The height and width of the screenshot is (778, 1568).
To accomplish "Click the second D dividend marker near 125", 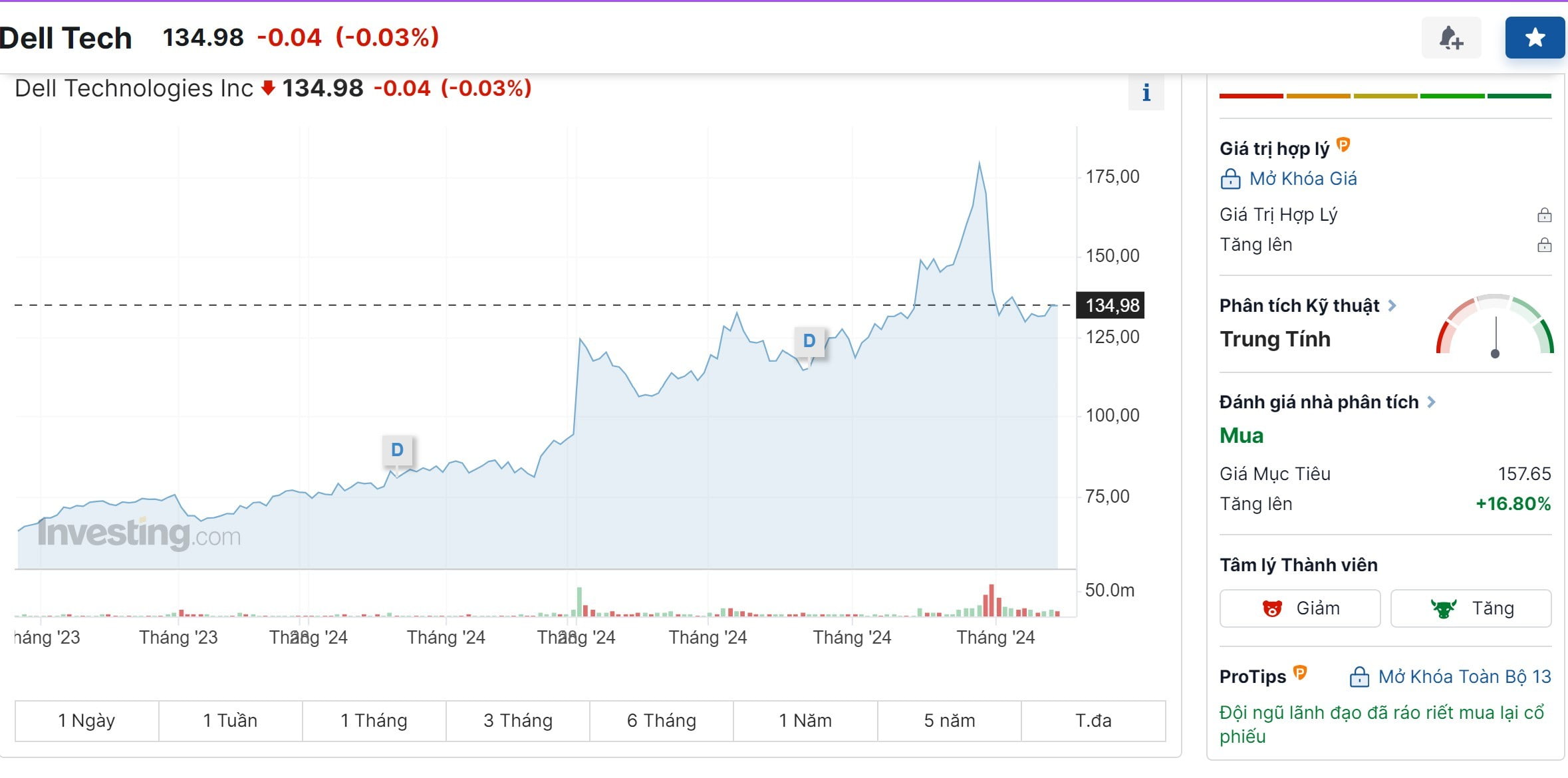I will pyautogui.click(x=809, y=341).
